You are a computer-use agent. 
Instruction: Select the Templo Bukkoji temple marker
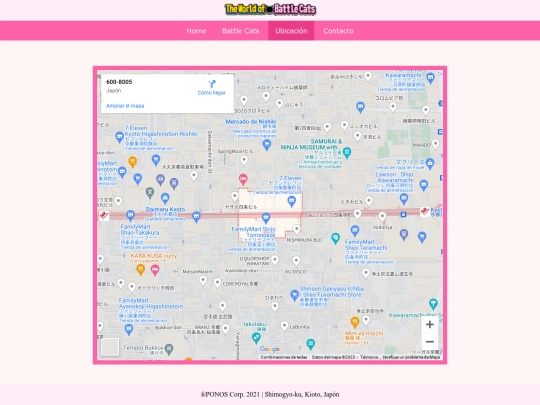tap(169, 349)
